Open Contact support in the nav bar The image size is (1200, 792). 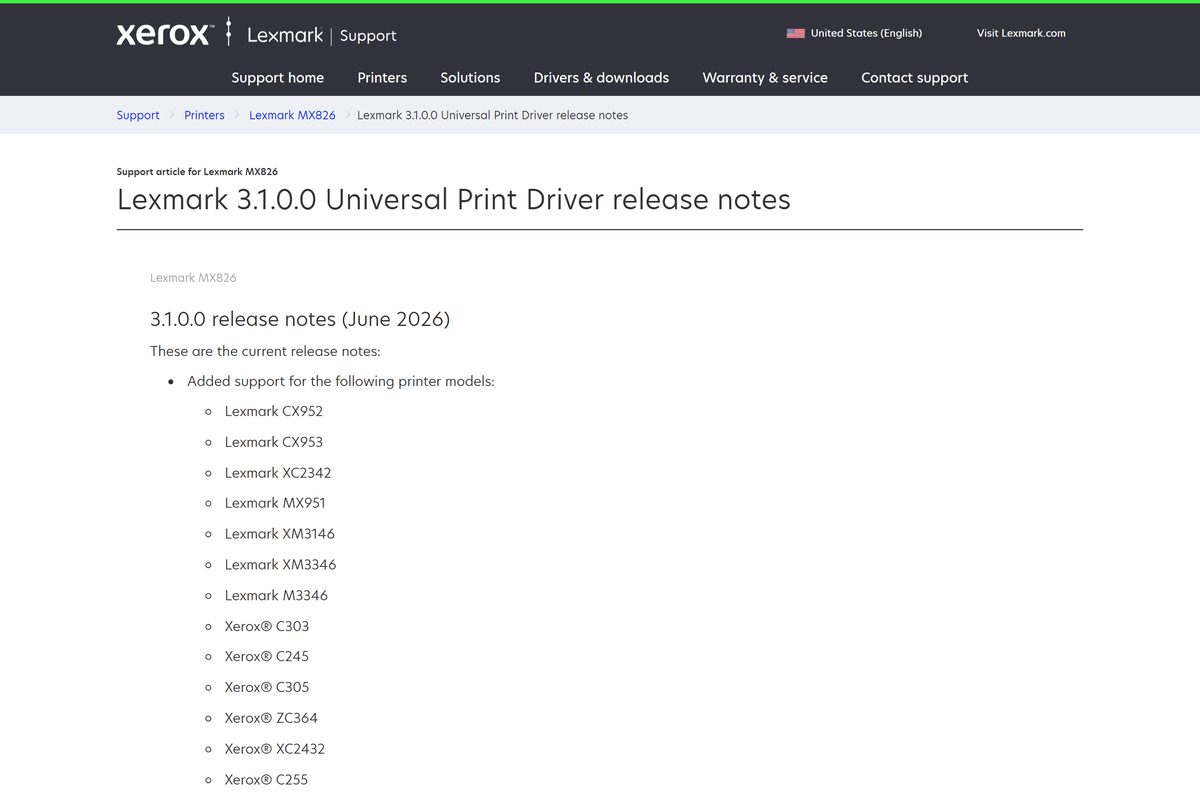click(x=914, y=77)
